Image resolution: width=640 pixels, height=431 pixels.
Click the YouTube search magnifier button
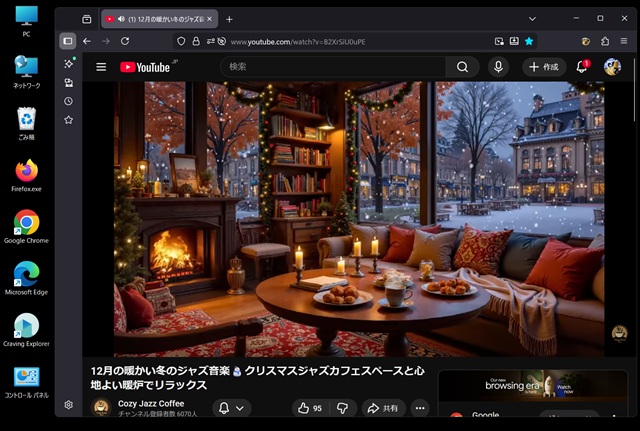(x=461, y=67)
